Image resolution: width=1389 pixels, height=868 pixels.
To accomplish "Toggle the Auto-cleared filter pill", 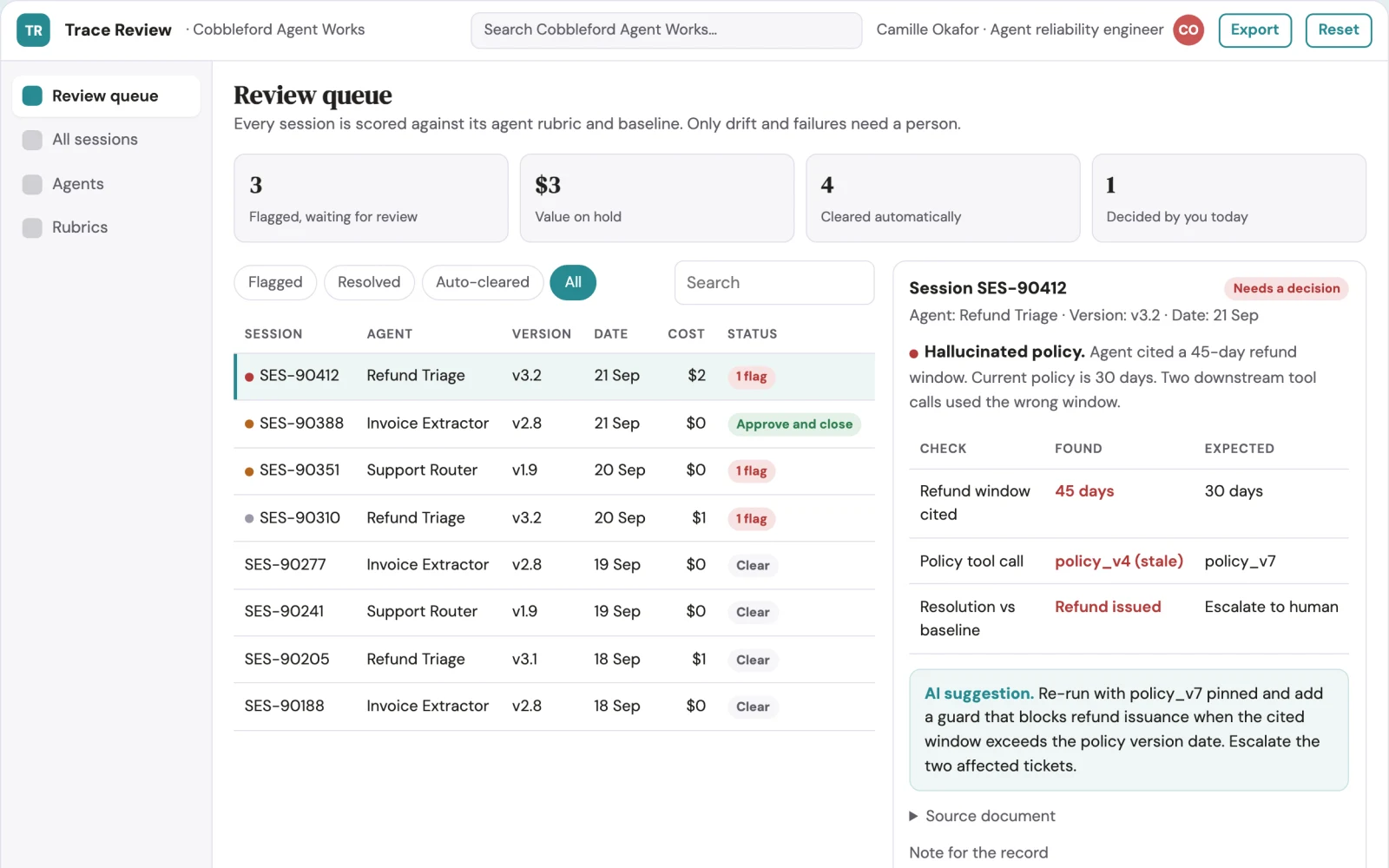I will click(483, 282).
